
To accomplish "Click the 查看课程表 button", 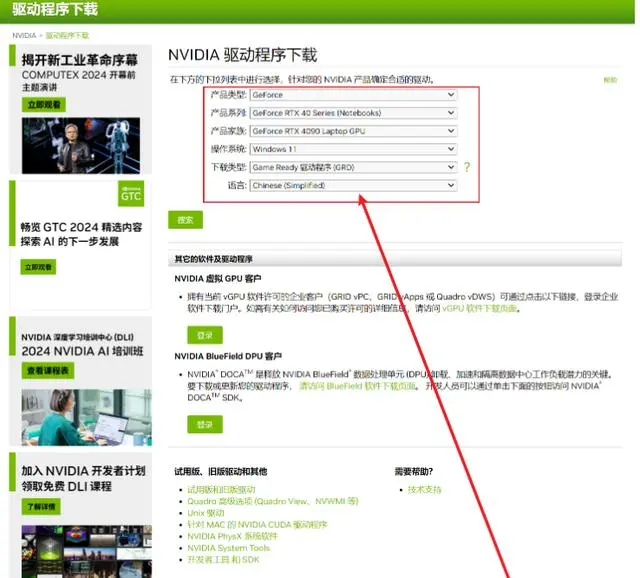I will pyautogui.click(x=48, y=371).
